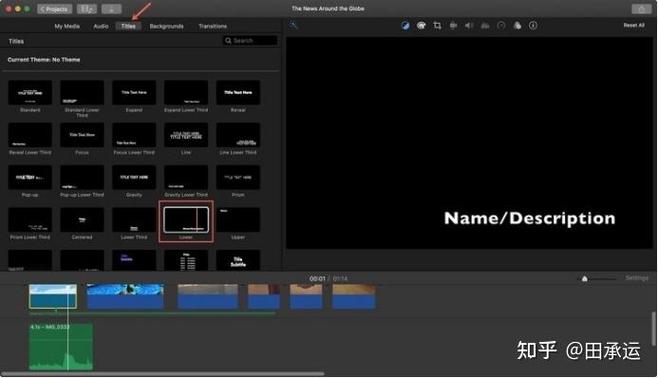Select the yellow-outlined clip in the timeline
658x378 pixels.
click(53, 296)
